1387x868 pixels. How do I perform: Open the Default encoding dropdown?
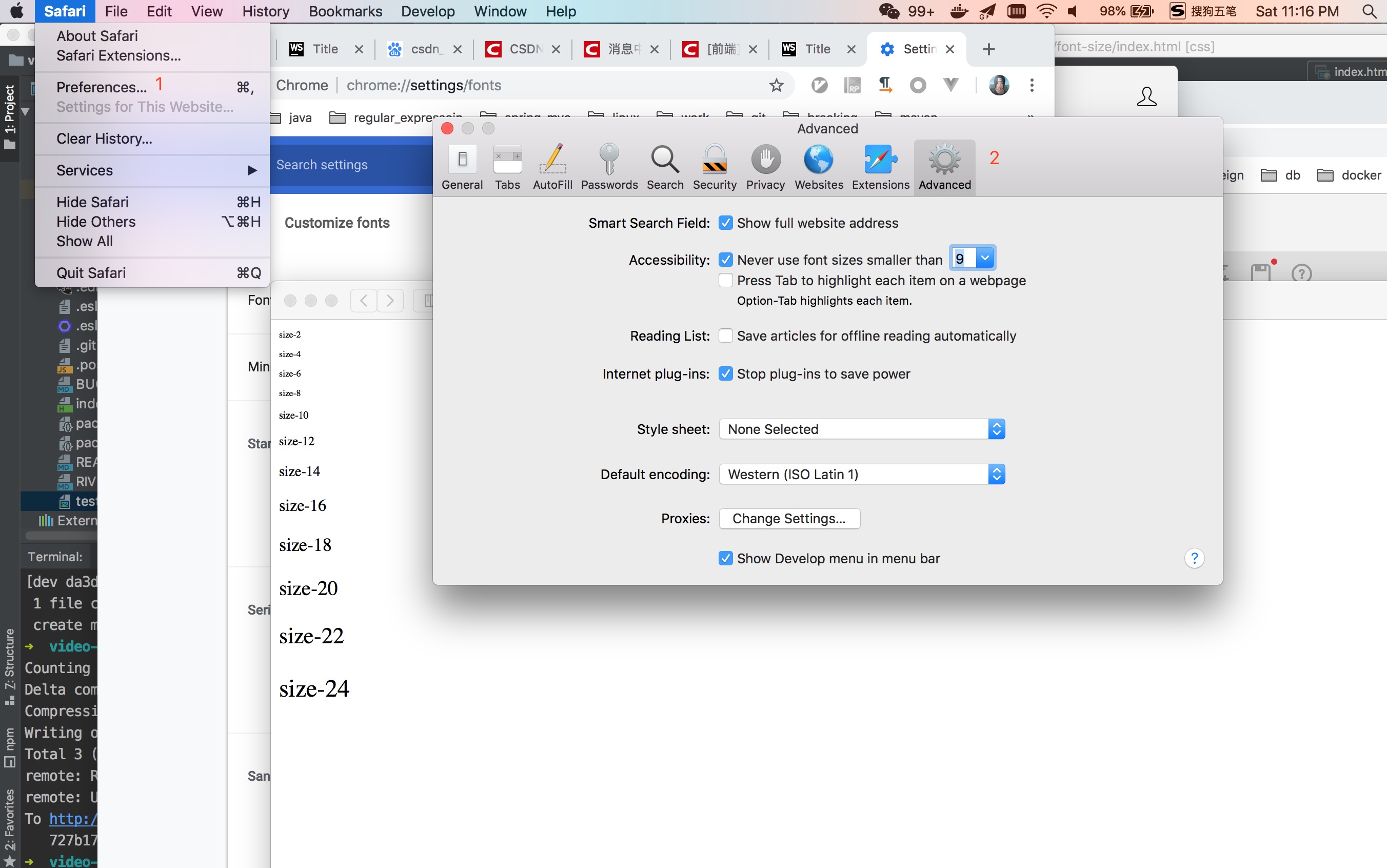(861, 474)
